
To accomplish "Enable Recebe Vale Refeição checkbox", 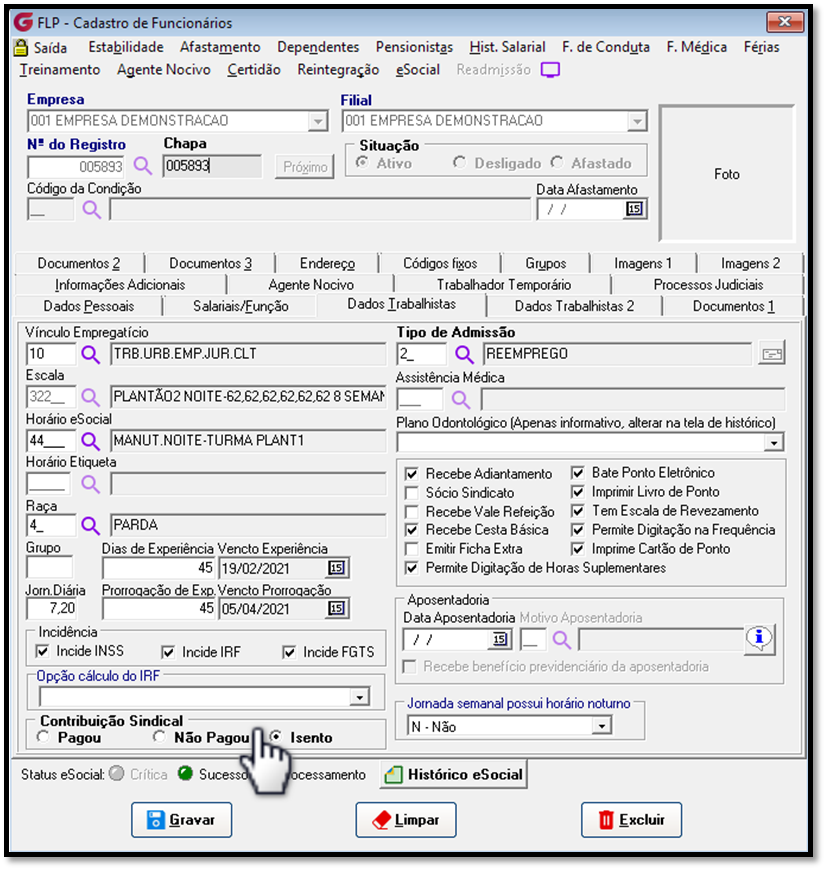I will click(412, 512).
